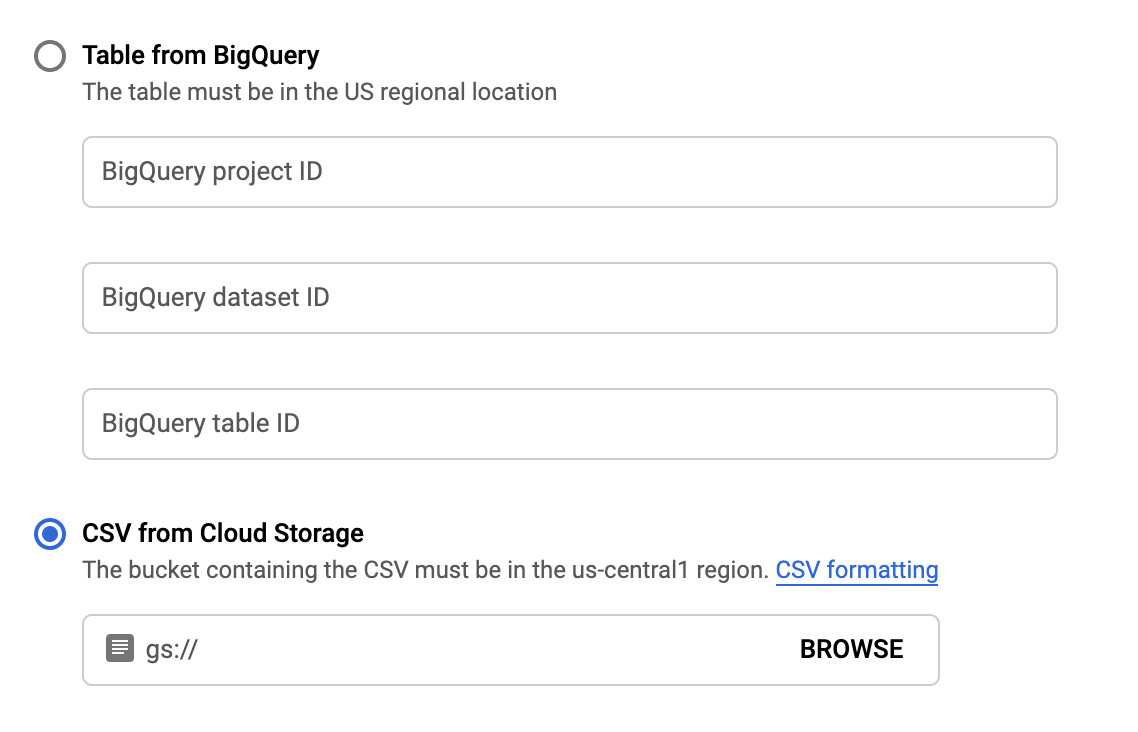Open the CSV formatting link
This screenshot has width=1138, height=732.
(857, 571)
